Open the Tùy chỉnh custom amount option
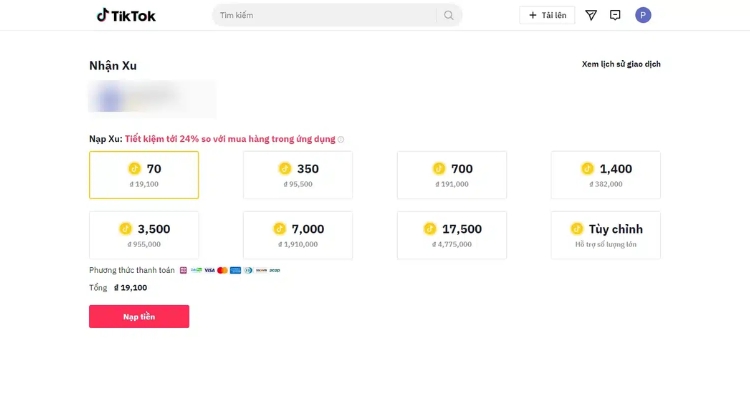Screen dimensions: 750x420 [x=606, y=235]
